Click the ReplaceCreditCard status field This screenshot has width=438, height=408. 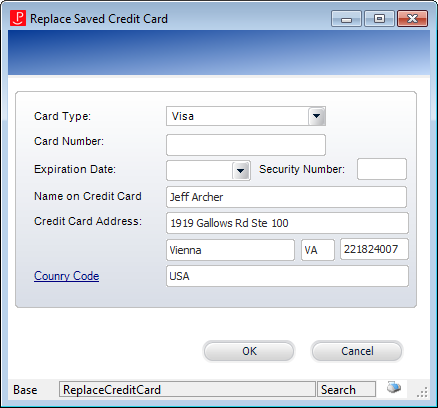[x=187, y=390]
